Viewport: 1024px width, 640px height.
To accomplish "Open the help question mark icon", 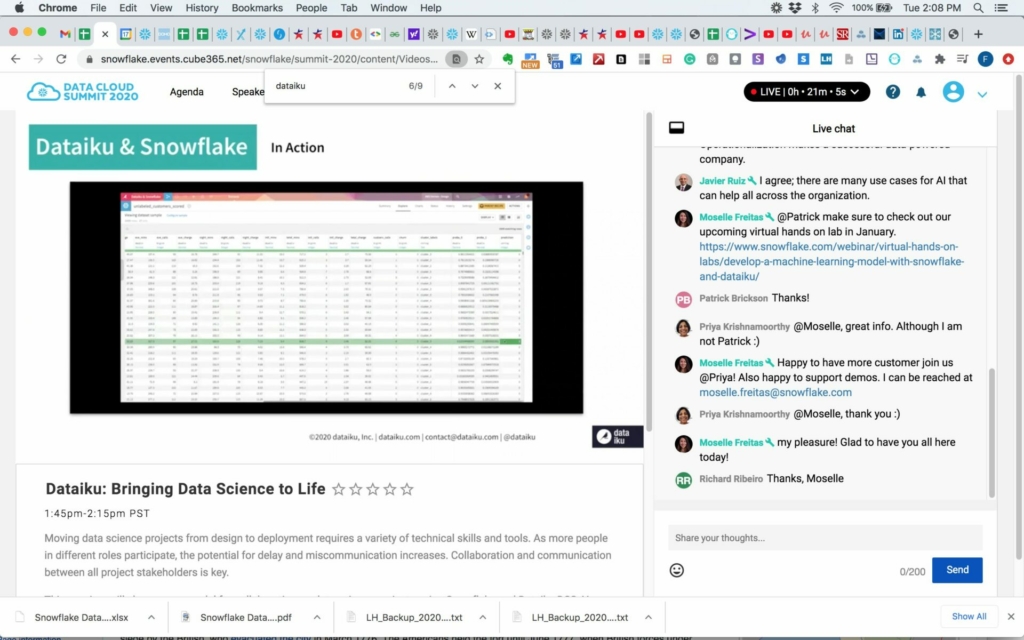I will (893, 91).
